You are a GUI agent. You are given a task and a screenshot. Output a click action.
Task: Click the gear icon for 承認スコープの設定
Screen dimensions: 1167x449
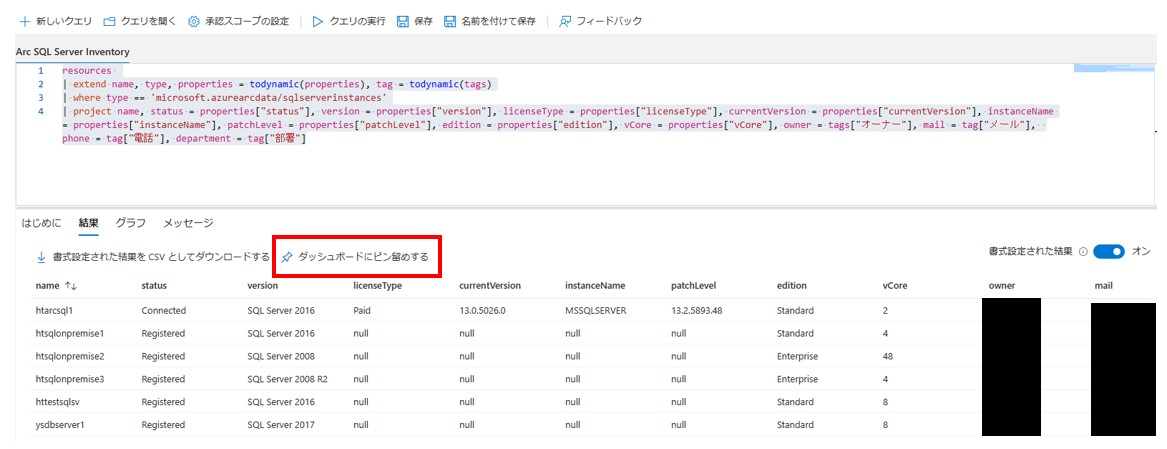click(x=194, y=22)
